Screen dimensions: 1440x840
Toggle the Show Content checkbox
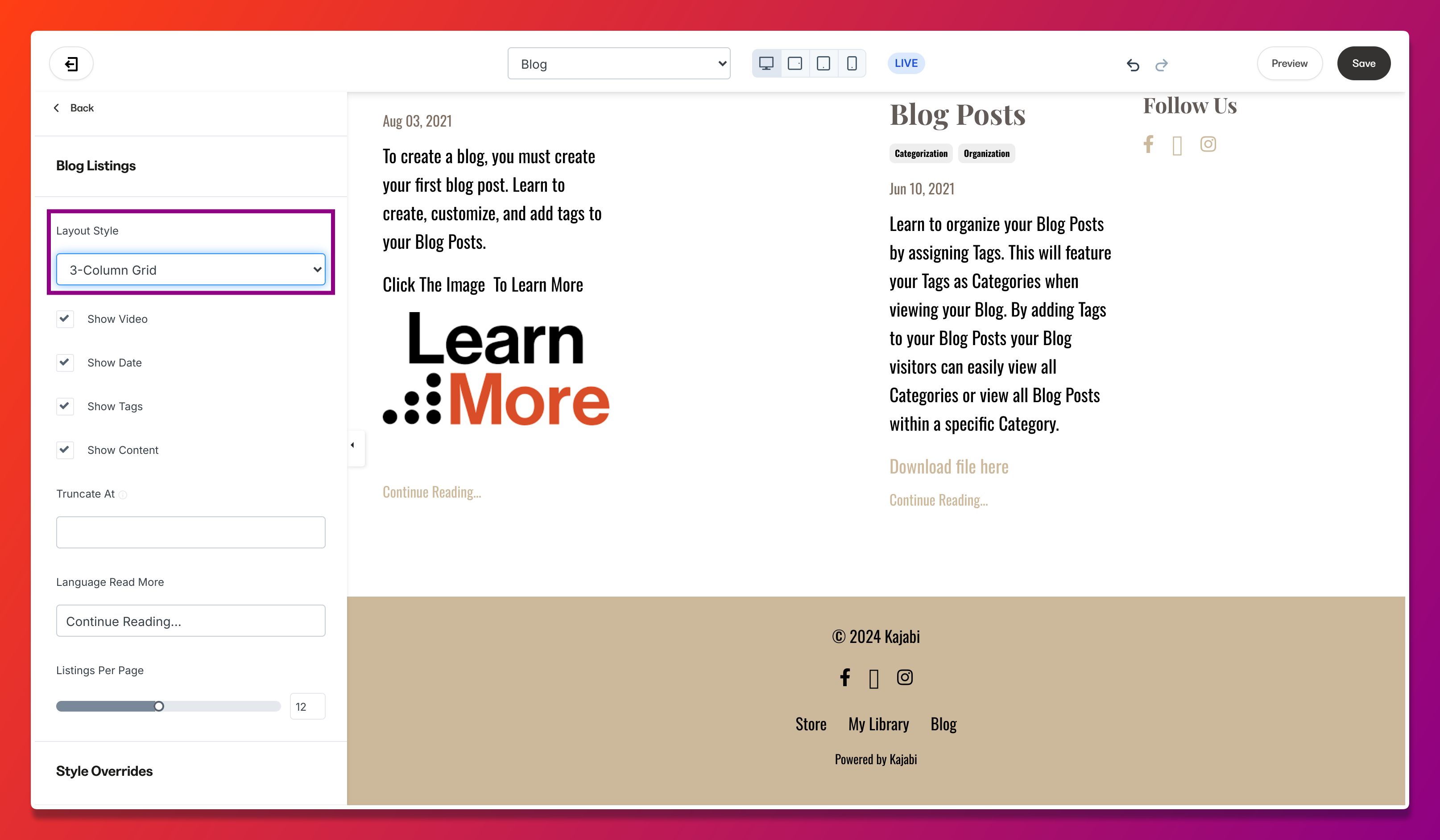(65, 451)
